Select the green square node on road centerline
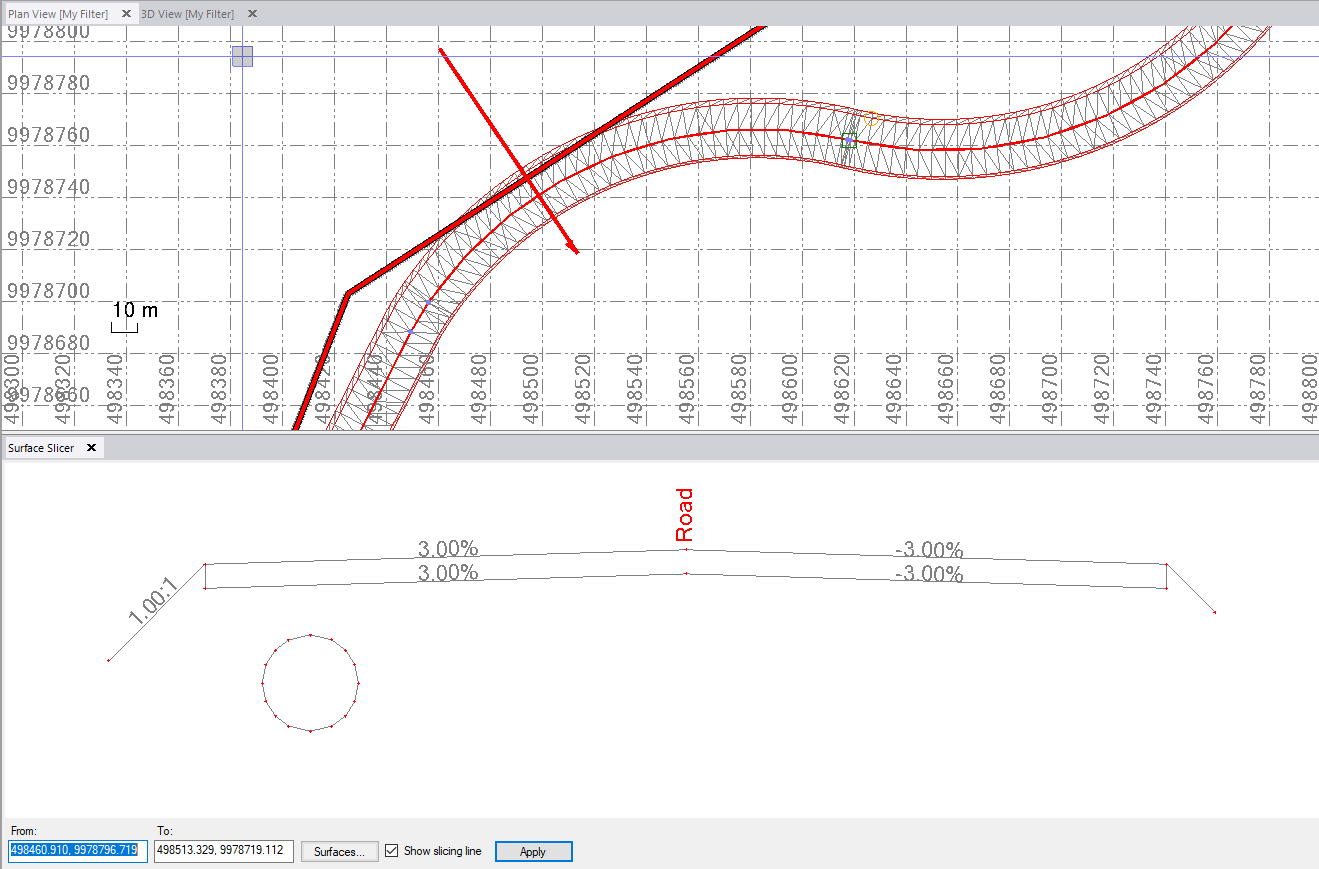The image size is (1319, 869). [849, 141]
